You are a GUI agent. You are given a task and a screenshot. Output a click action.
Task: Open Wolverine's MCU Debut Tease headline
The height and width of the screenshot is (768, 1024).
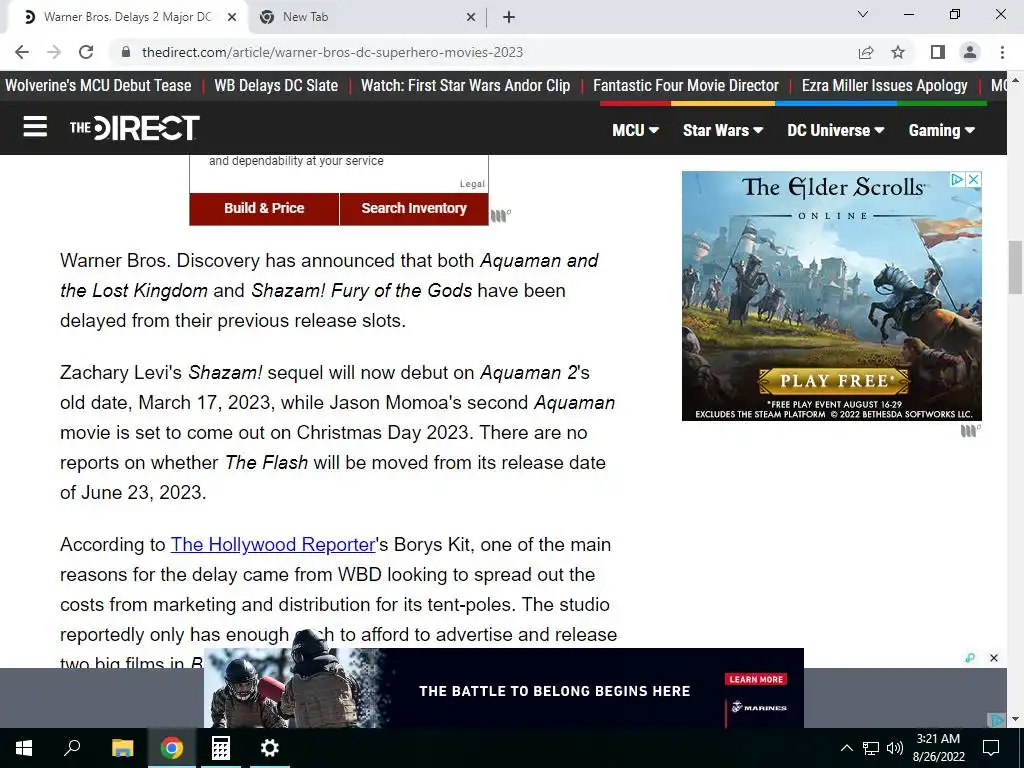click(x=98, y=86)
